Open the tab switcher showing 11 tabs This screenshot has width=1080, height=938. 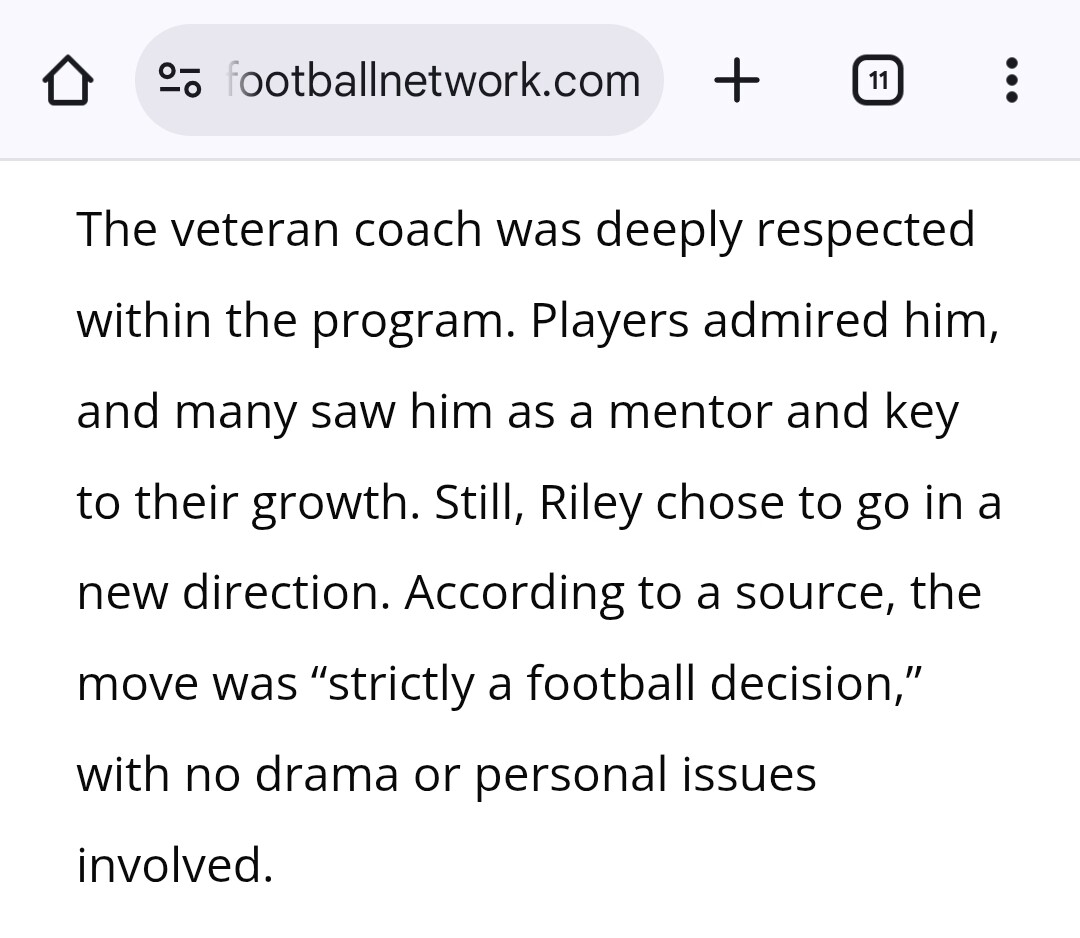point(877,81)
